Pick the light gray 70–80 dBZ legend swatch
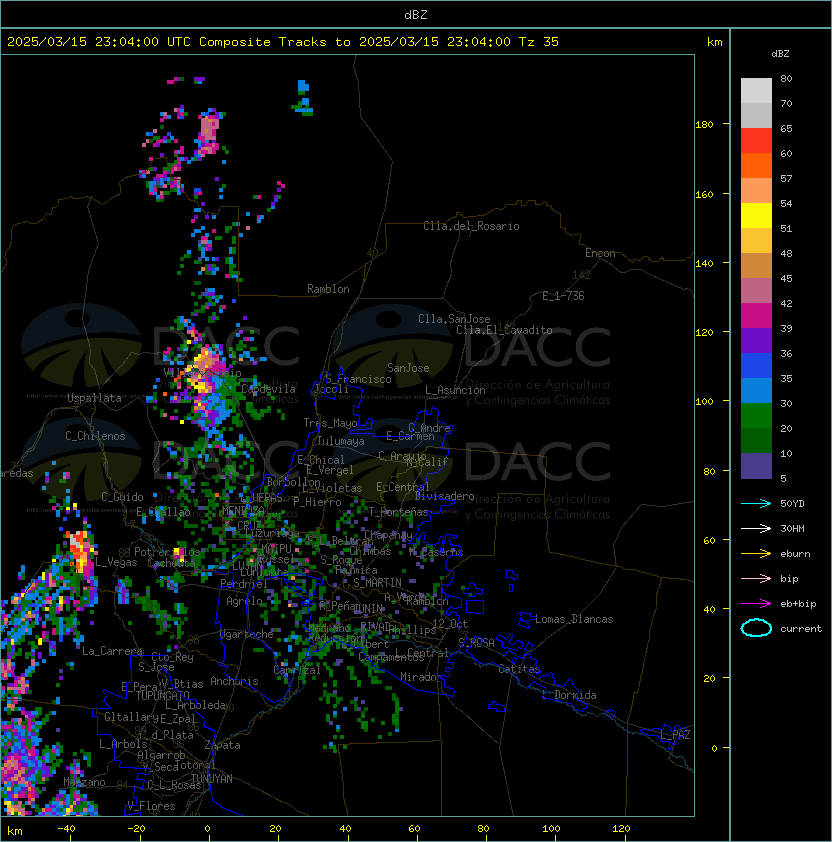 (x=756, y=90)
